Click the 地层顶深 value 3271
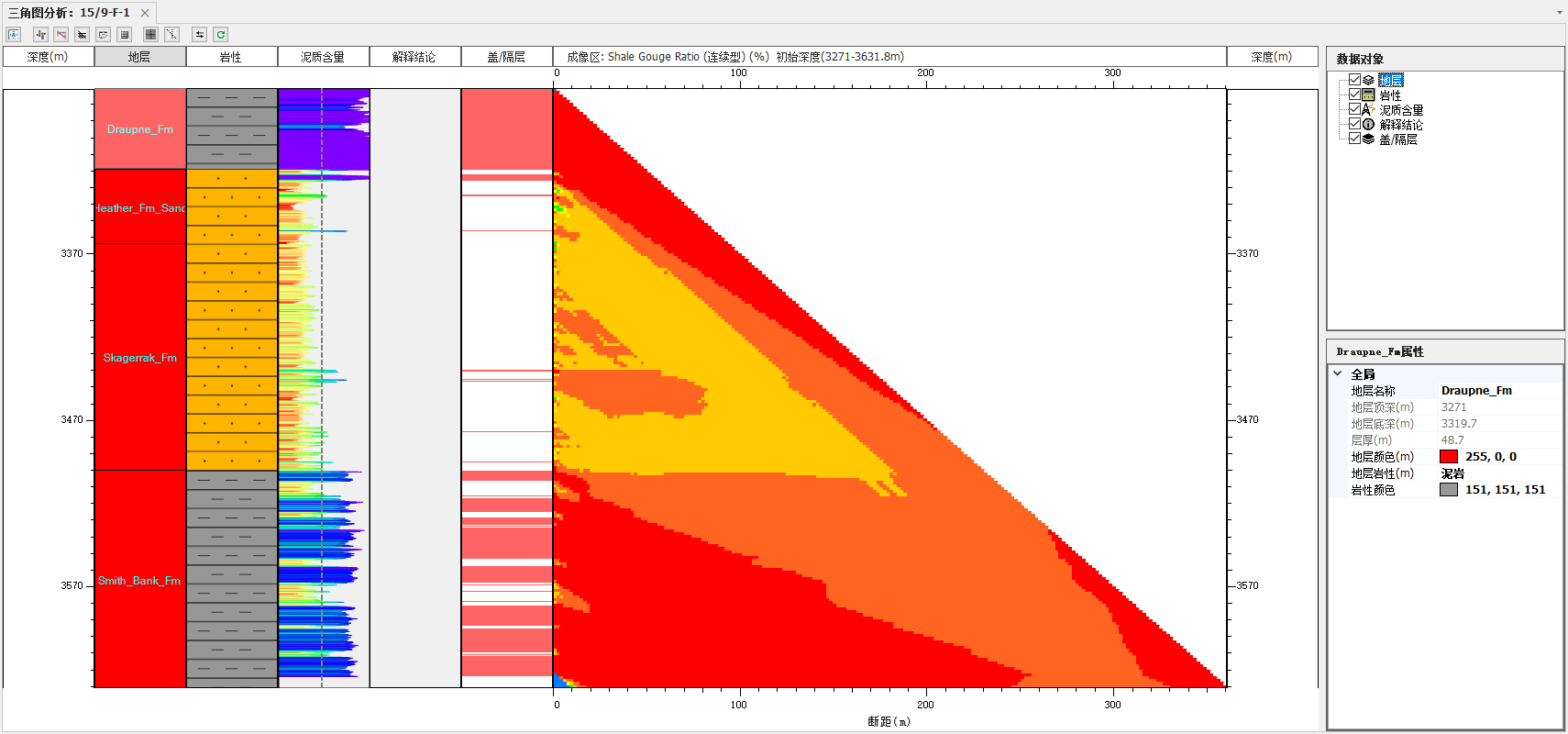This screenshot has height=734, width=1568. point(1453,406)
